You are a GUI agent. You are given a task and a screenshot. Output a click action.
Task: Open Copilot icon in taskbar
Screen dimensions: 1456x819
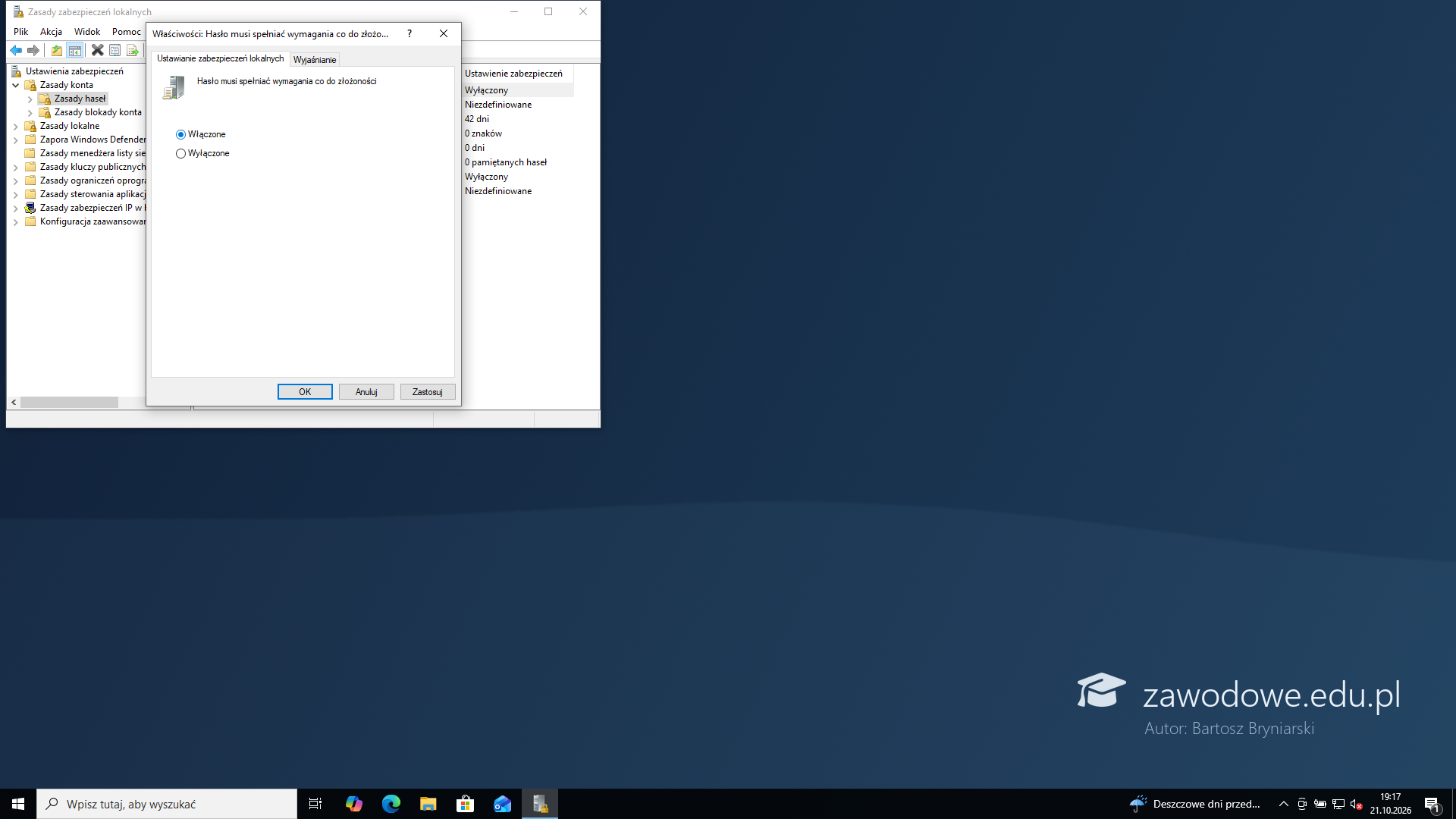click(x=354, y=804)
